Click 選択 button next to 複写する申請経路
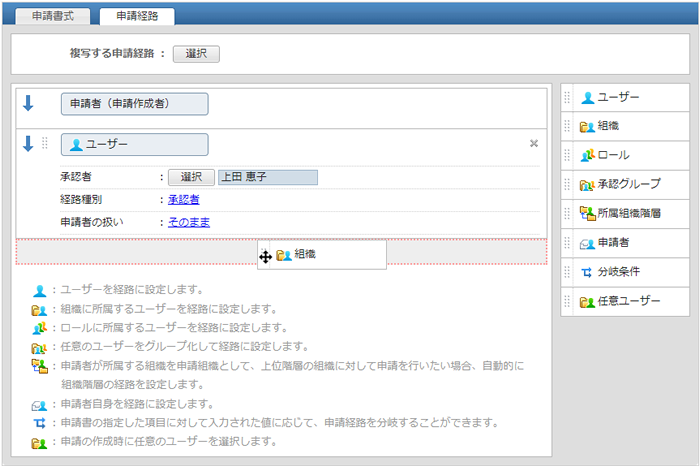 (196, 54)
